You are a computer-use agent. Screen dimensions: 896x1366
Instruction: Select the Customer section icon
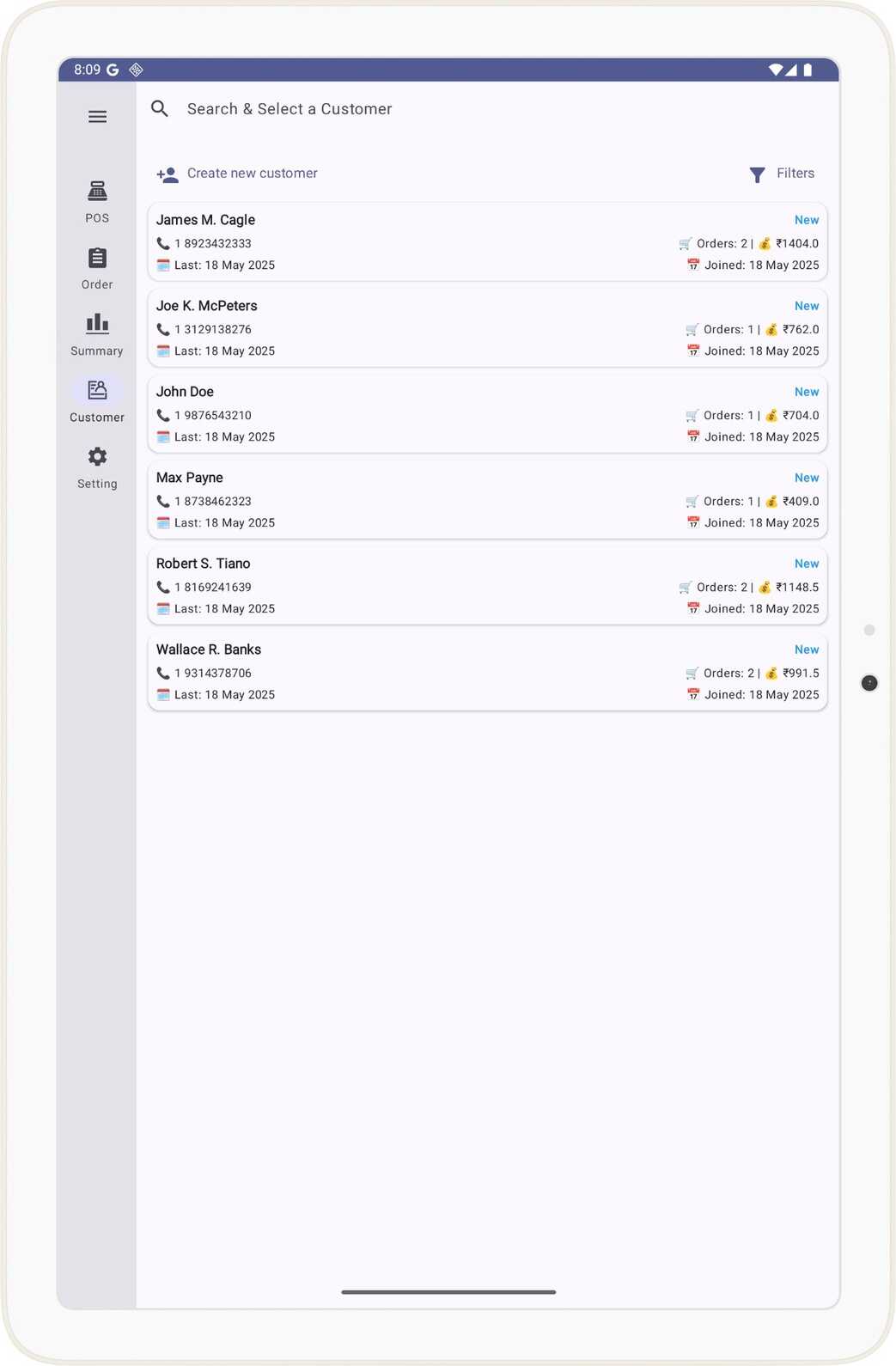(x=97, y=391)
